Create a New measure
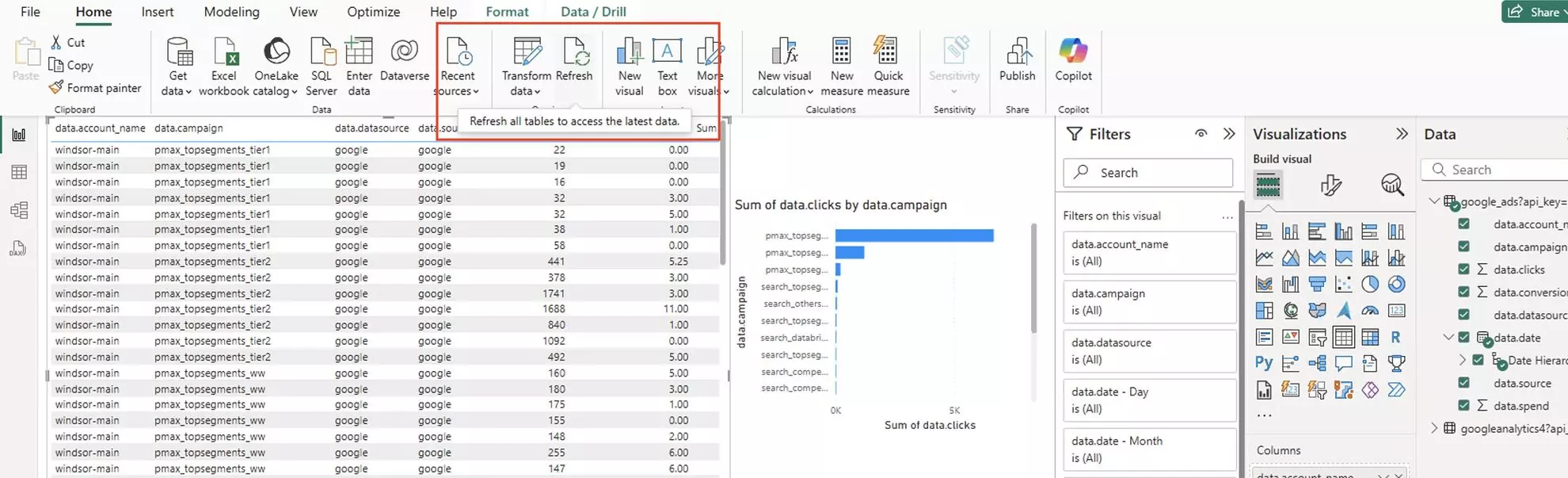Image resolution: width=1568 pixels, height=478 pixels. (x=842, y=67)
